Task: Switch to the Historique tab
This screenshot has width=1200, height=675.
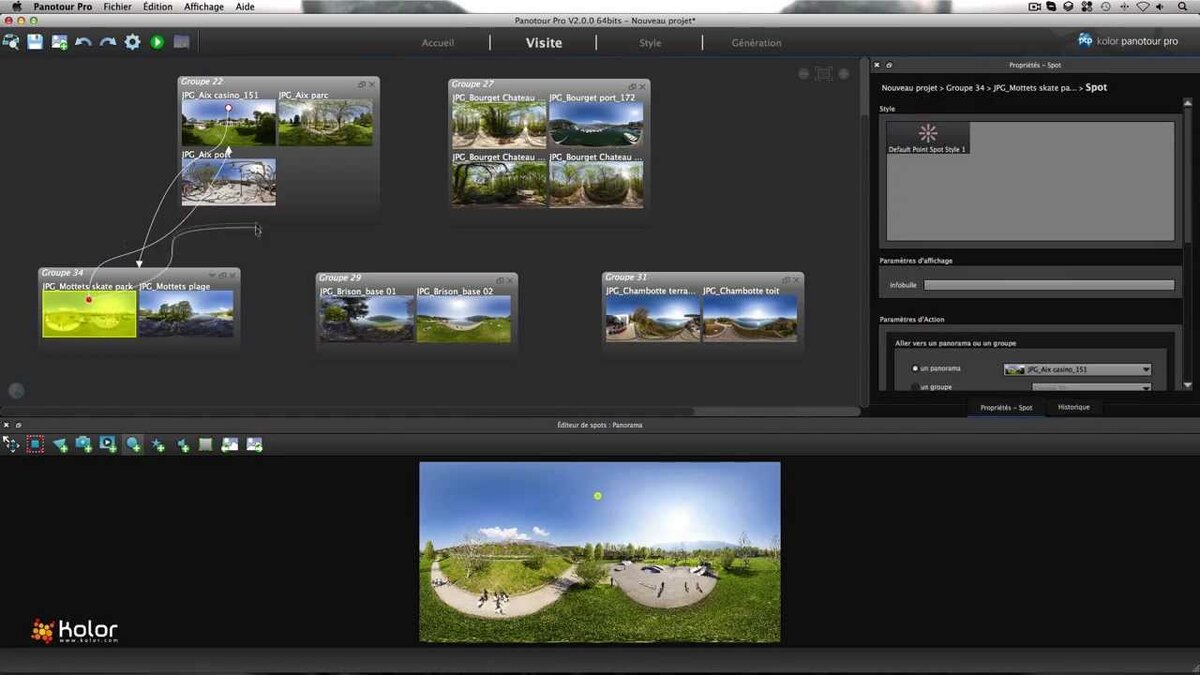Action: point(1074,407)
